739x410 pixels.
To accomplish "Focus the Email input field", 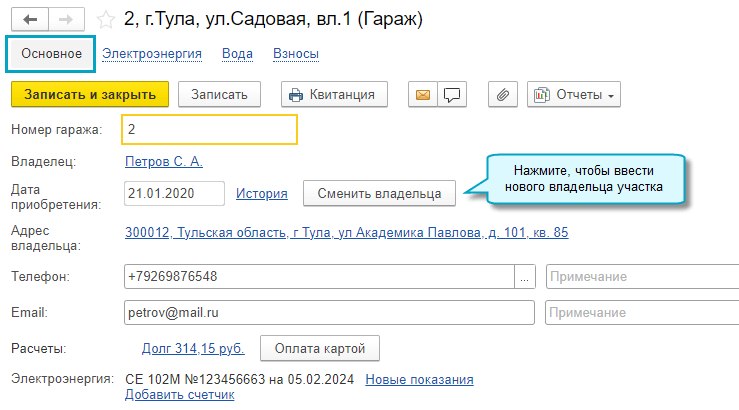I will pyautogui.click(x=329, y=313).
